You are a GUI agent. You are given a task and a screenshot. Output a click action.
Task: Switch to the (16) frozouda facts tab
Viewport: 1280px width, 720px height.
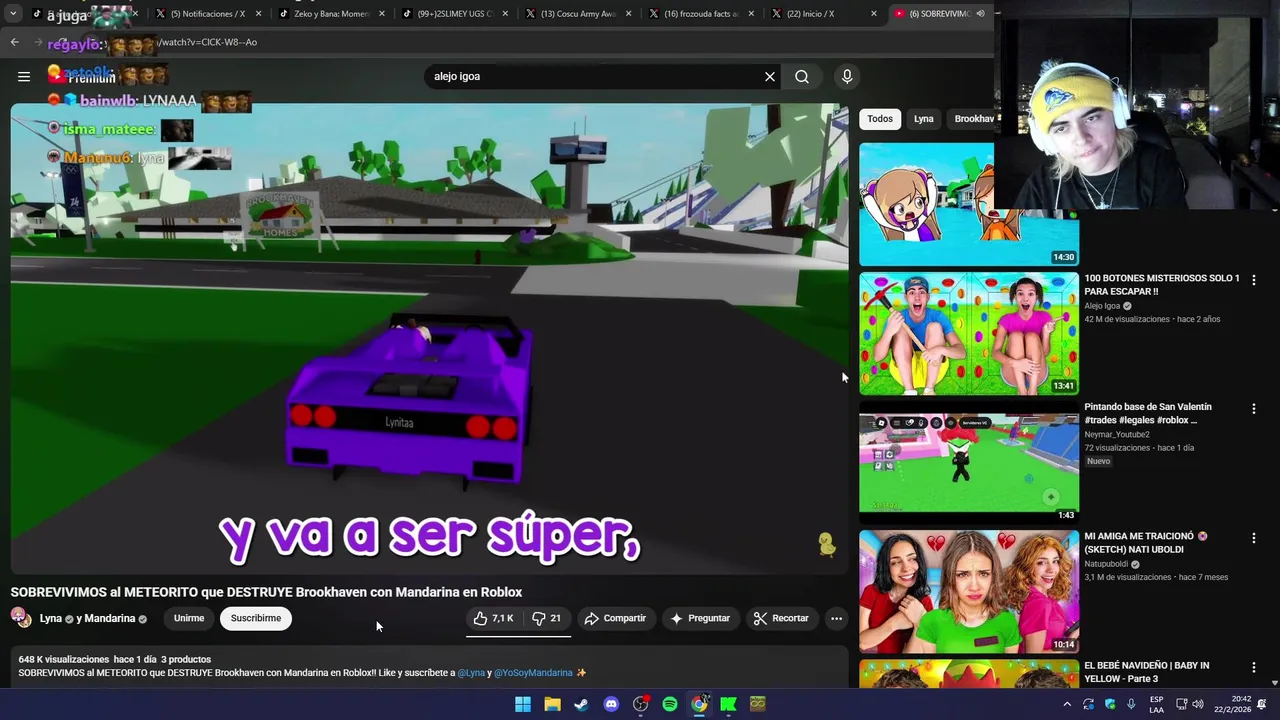tap(702, 14)
